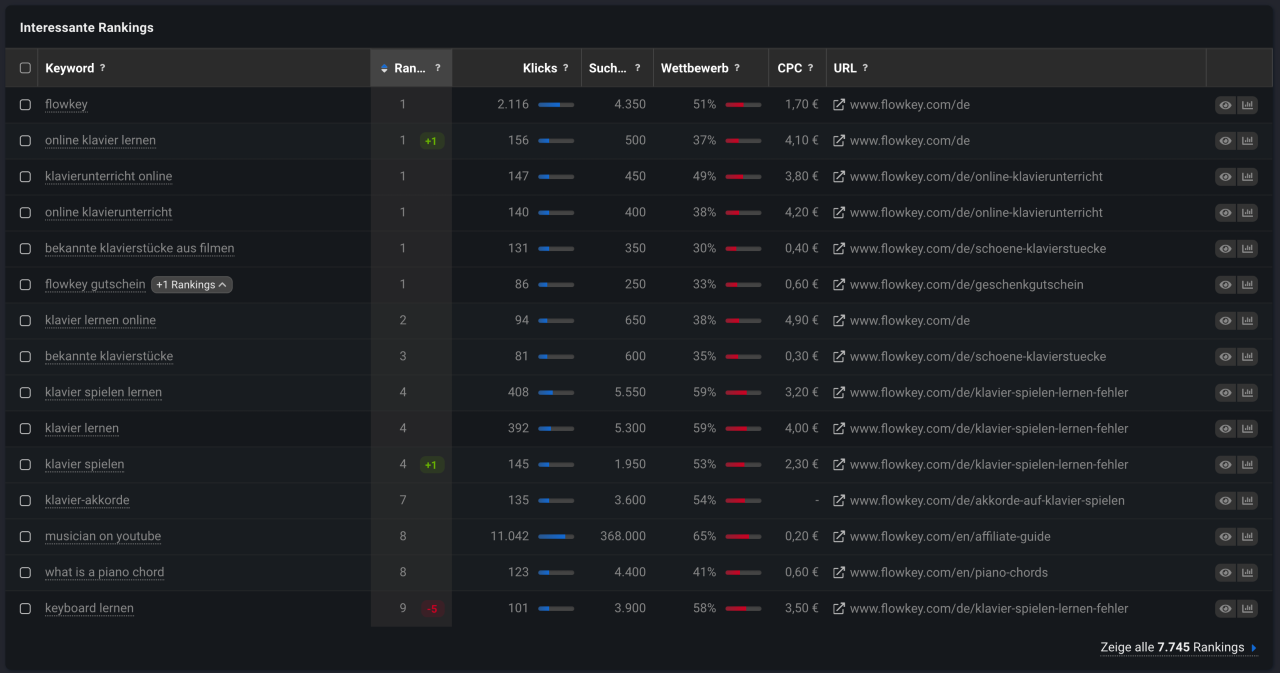Show history chart for flowkey gutschein
The image size is (1280, 673).
pos(1247,285)
